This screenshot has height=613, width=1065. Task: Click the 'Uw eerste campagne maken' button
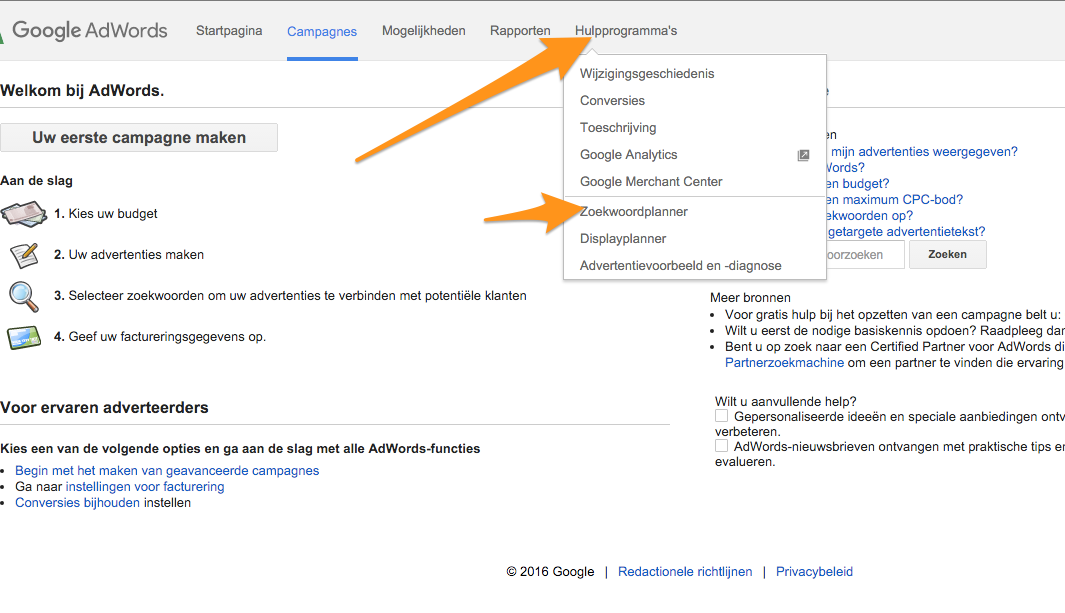click(139, 137)
